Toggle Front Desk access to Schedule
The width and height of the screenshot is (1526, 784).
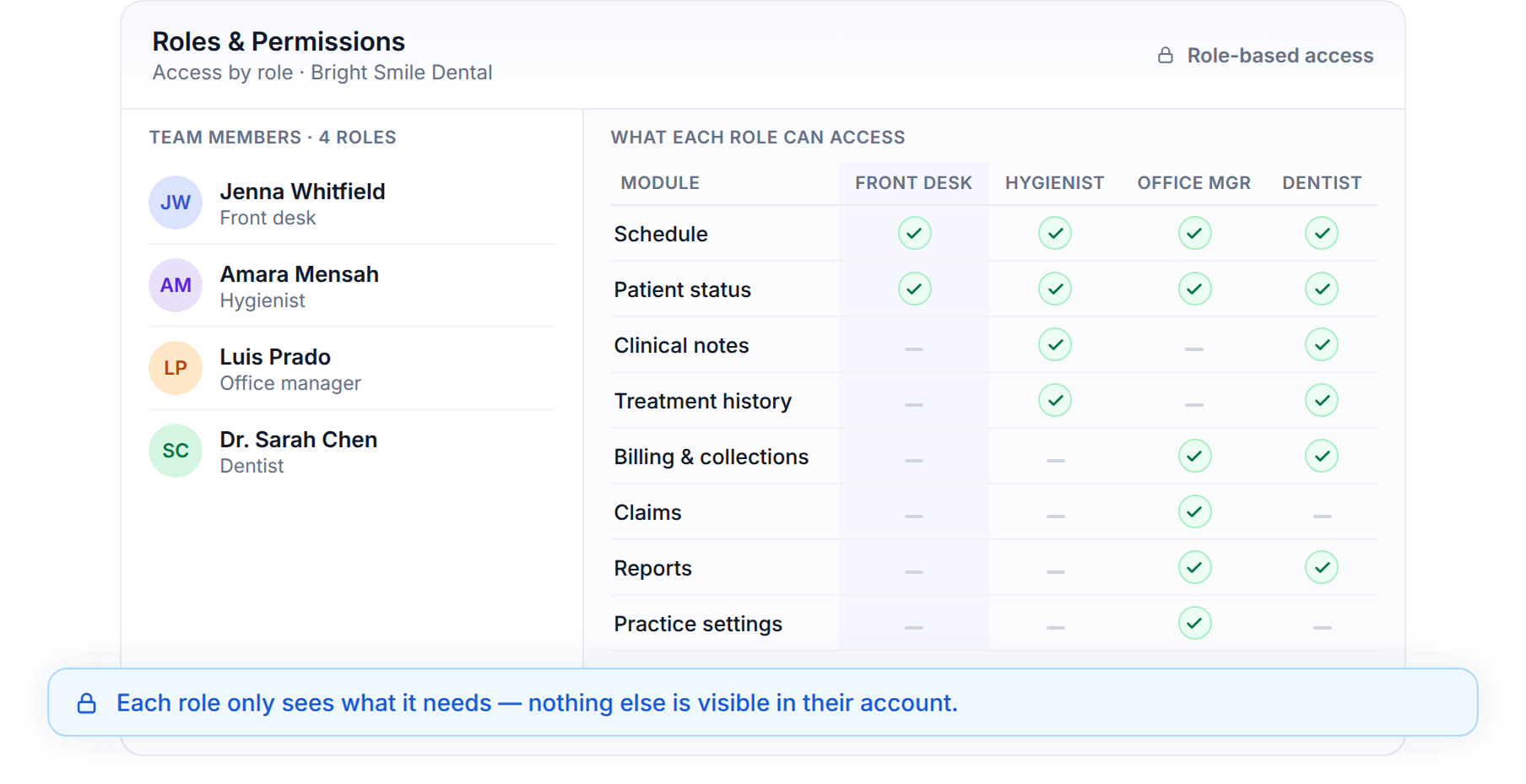click(914, 233)
